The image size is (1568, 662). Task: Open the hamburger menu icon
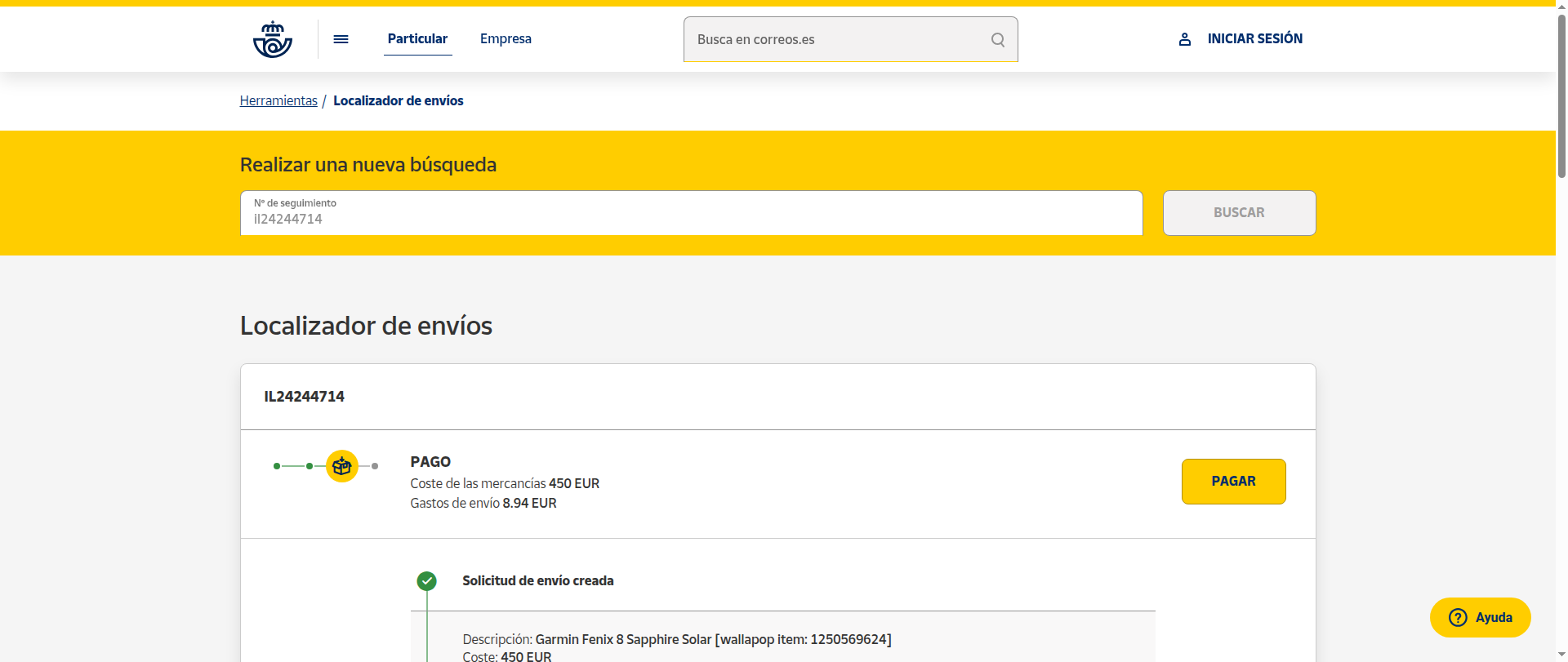[341, 39]
